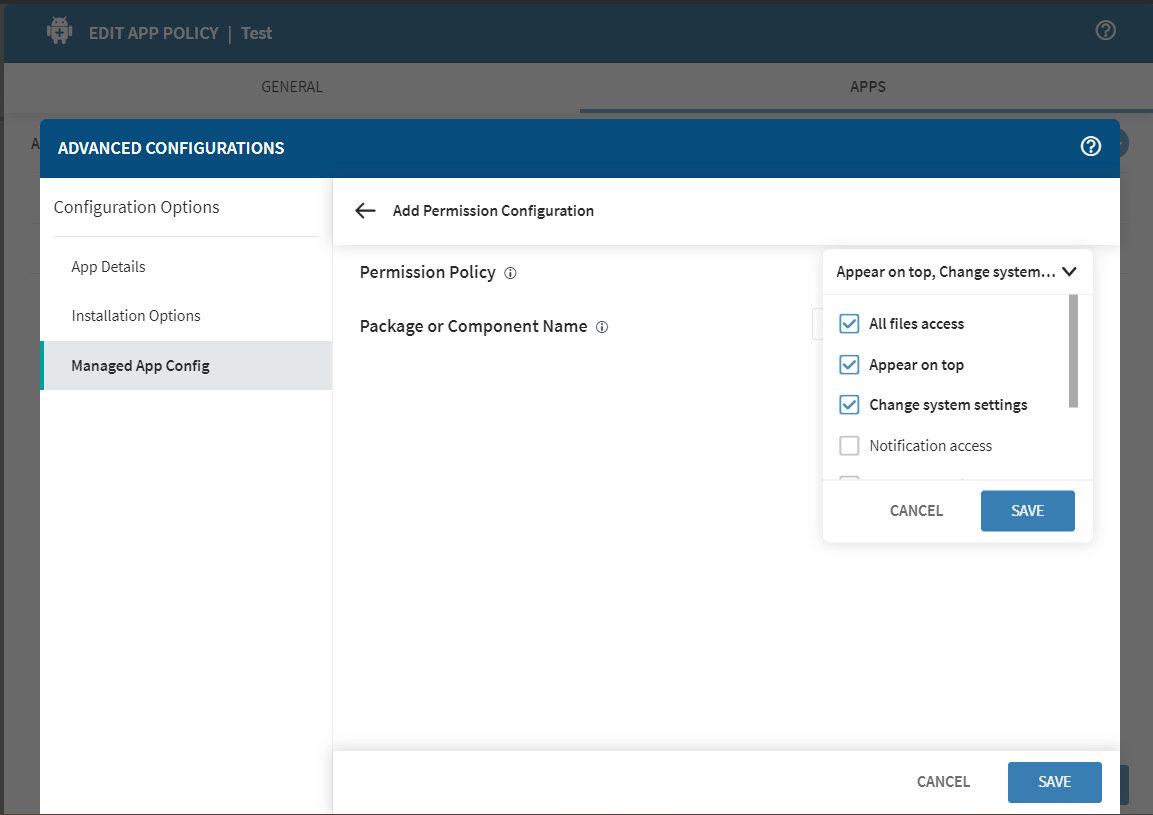Switch to the GENERAL tab
Screen dimensions: 1153x815
292,87
